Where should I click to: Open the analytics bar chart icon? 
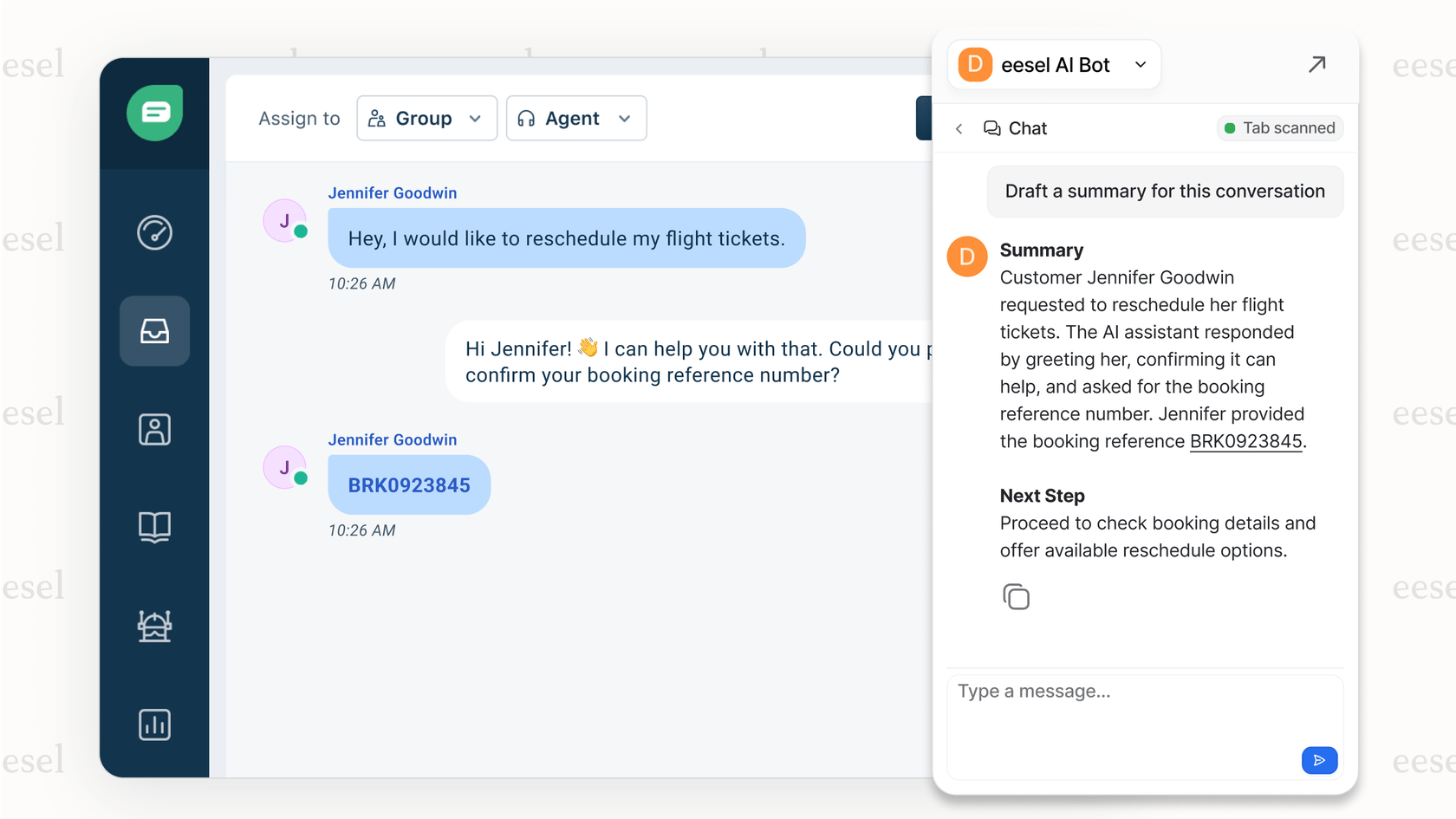click(154, 725)
